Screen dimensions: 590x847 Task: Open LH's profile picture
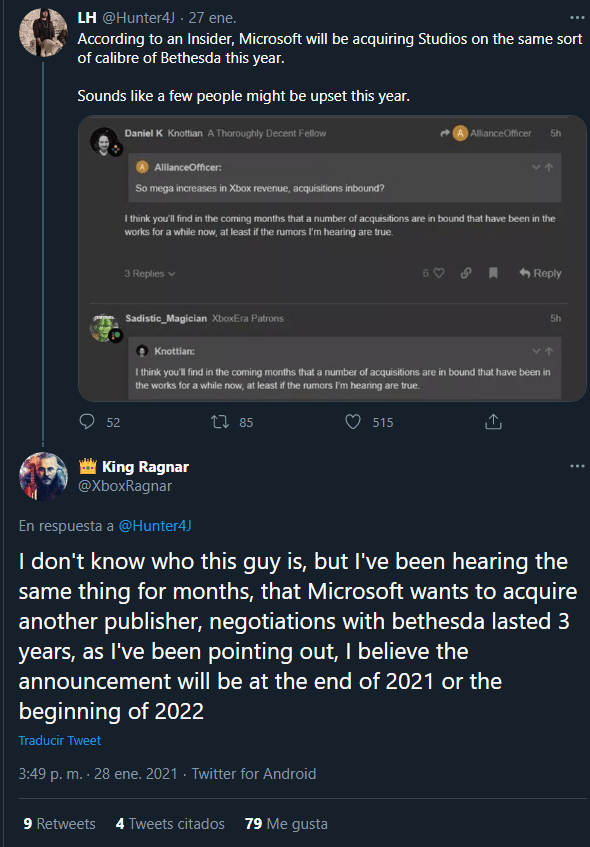pos(43,32)
